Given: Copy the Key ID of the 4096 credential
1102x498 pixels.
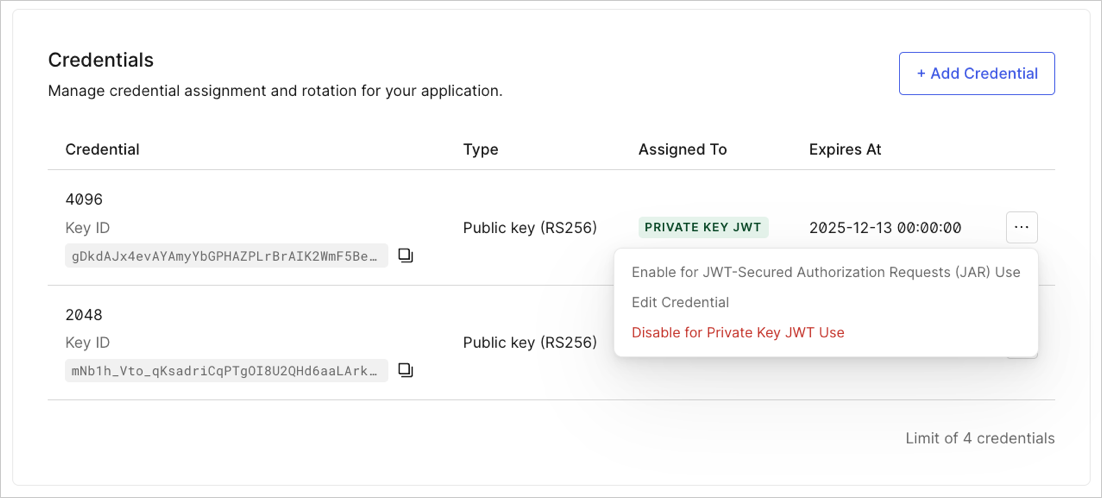Looking at the screenshot, I should click(406, 256).
